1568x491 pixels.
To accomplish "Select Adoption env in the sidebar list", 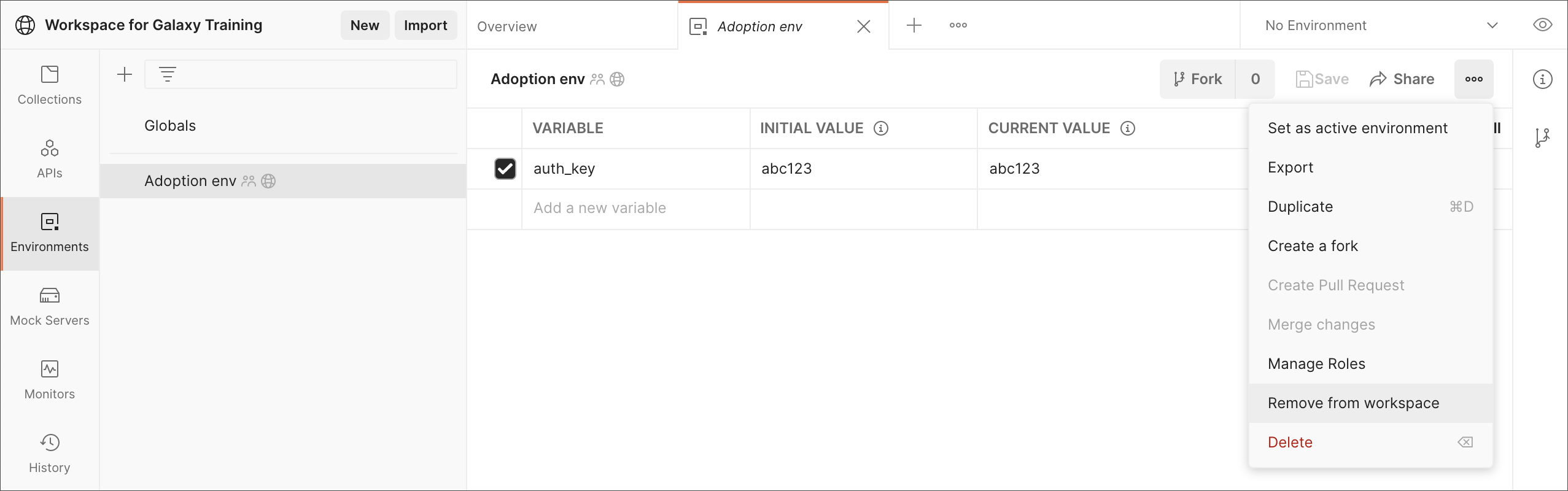I will click(x=283, y=181).
